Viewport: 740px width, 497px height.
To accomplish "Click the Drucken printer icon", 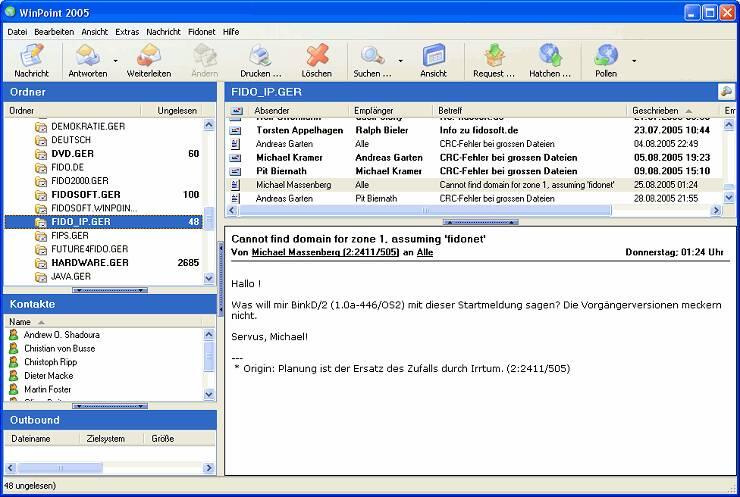I will pyautogui.click(x=260, y=55).
